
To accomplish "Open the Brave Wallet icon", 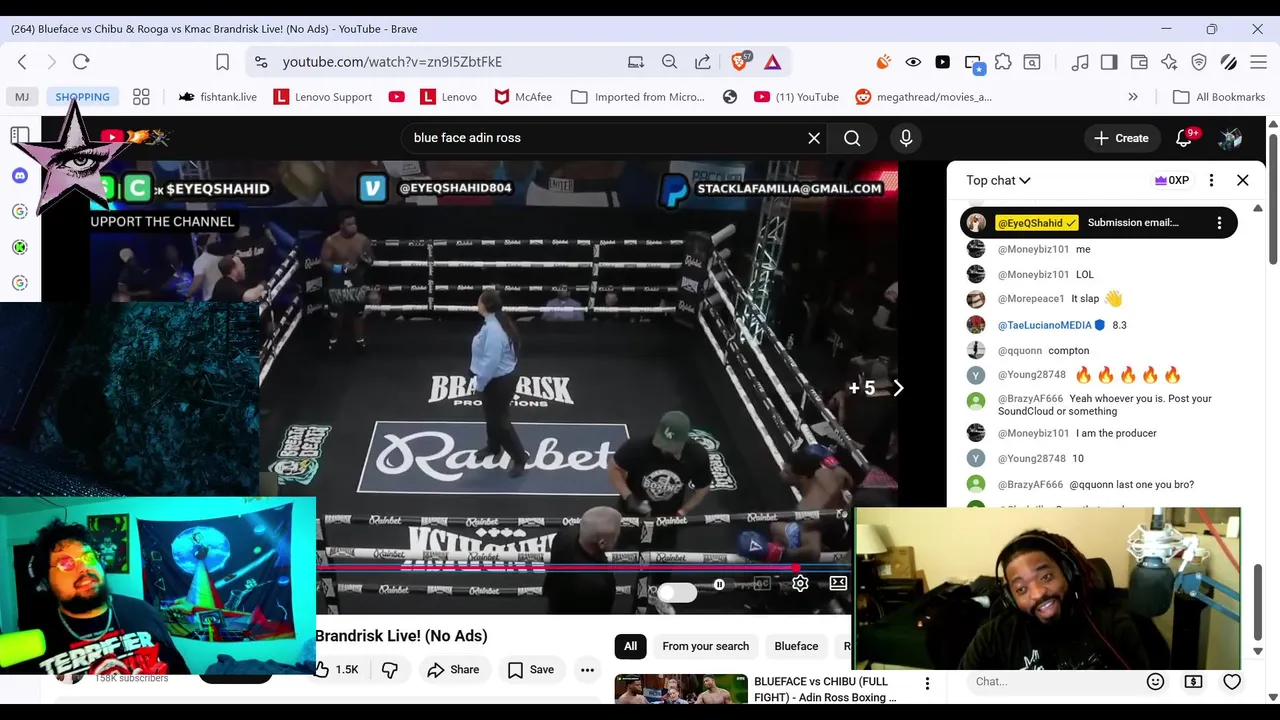I will [1138, 61].
